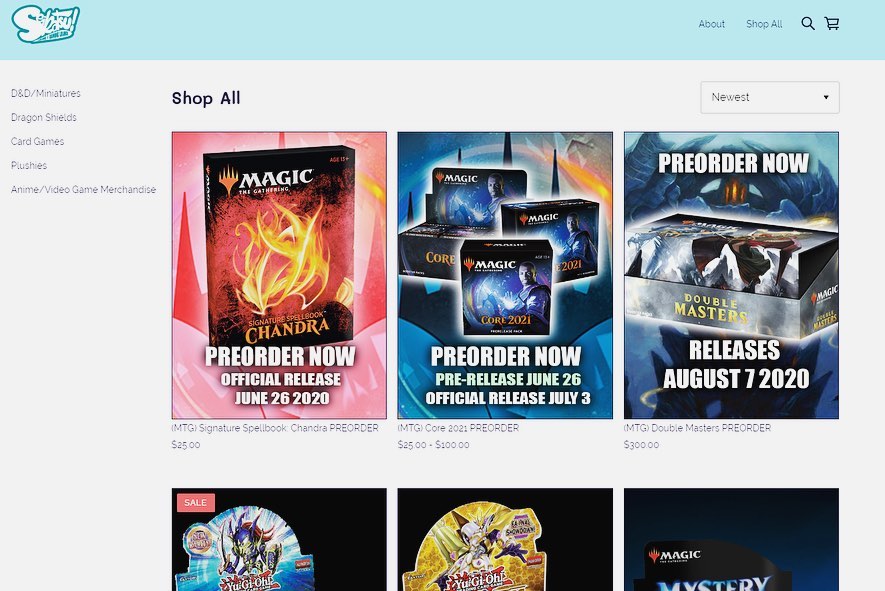Open Signature Spellbook Chandra product image
The width and height of the screenshot is (885, 591).
point(279,275)
